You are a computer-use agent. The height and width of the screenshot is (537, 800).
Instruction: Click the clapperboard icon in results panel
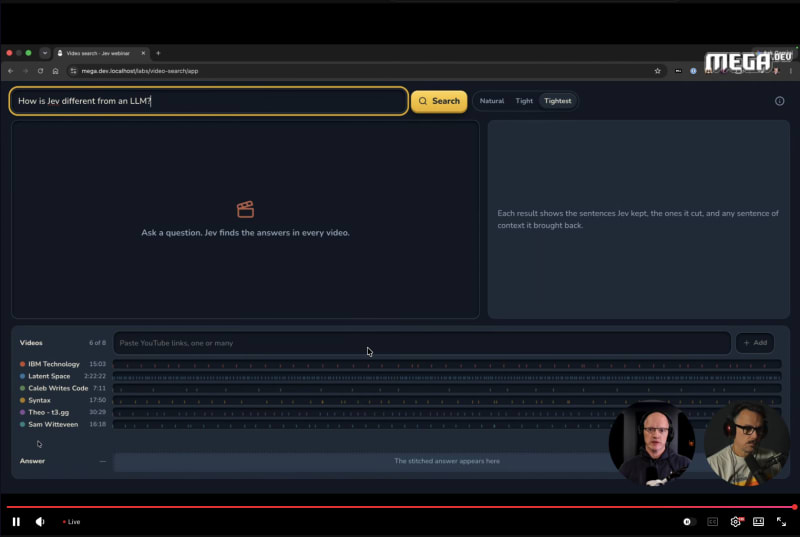point(245,209)
